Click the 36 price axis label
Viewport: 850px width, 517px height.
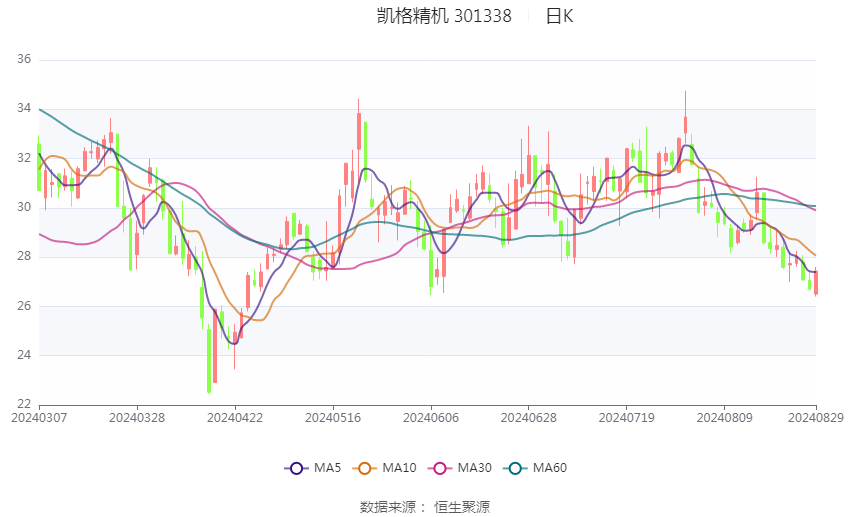(x=24, y=60)
